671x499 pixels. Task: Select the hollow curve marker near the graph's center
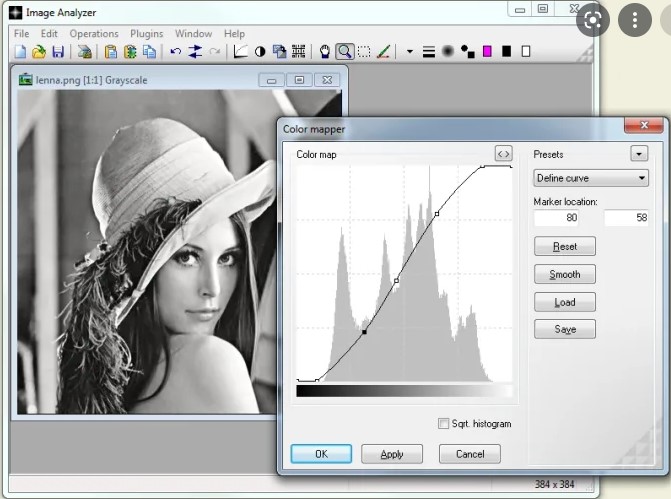[397, 281]
